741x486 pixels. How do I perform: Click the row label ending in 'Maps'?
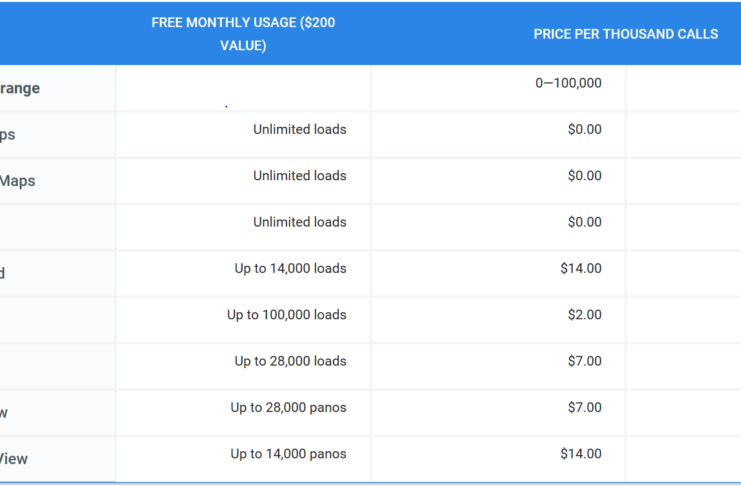click(17, 181)
